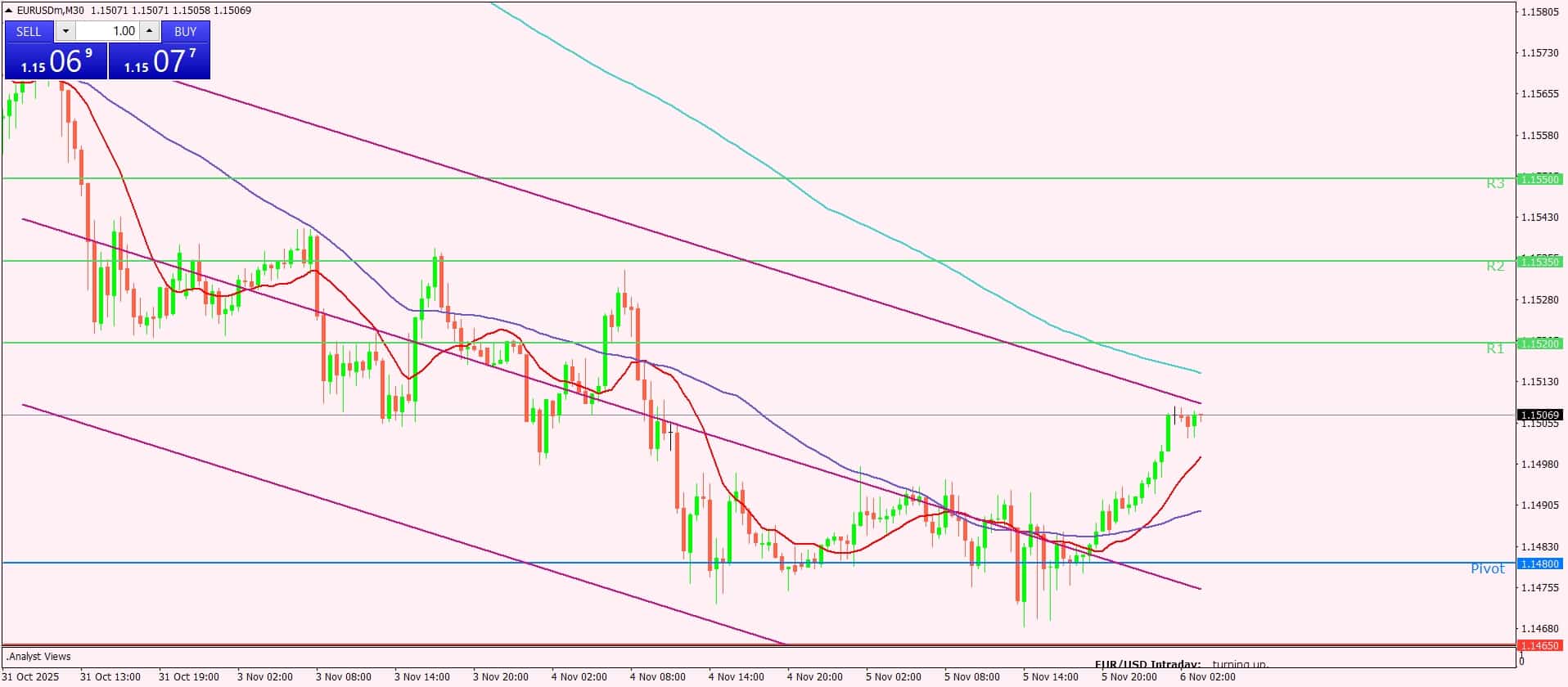
Task: Click the 3 Nov 02:00 time label
Action: pos(265,677)
